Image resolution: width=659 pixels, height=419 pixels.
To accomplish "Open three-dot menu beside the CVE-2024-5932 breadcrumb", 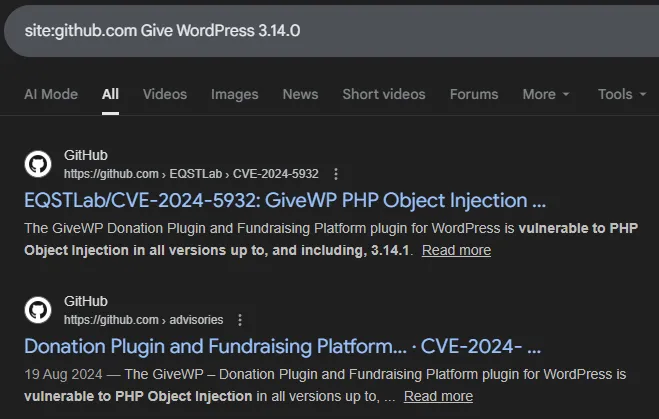I will (336, 173).
